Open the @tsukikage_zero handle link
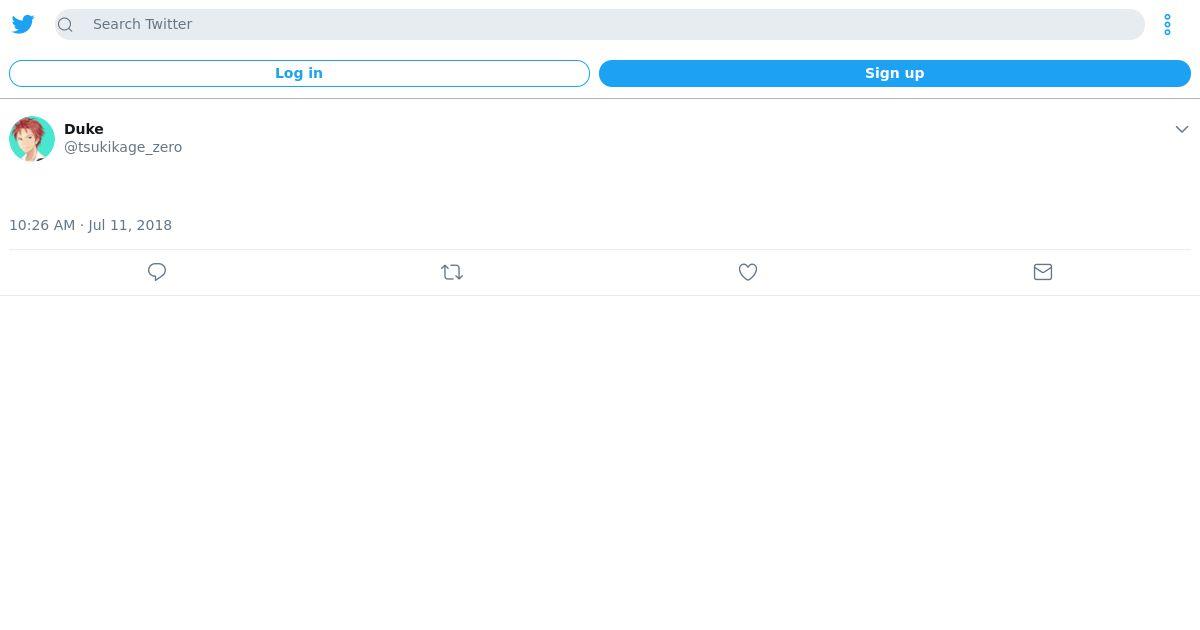Screen dimensions: 1200x630 pos(123,147)
